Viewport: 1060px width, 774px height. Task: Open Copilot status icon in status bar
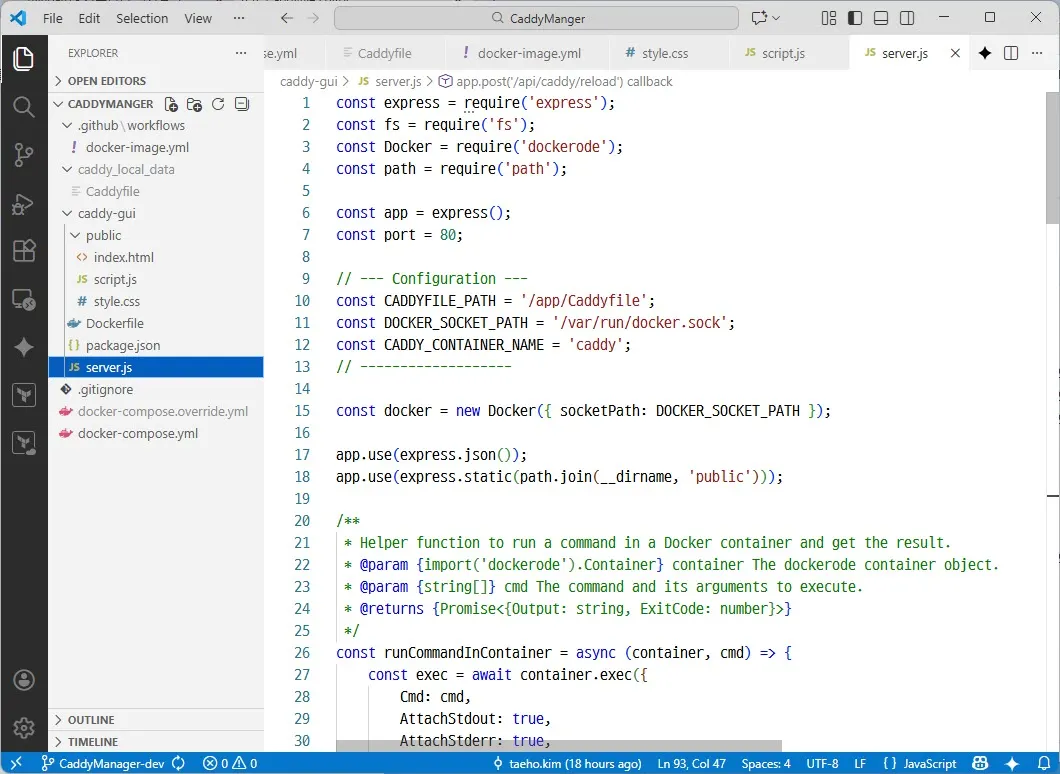(x=980, y=763)
